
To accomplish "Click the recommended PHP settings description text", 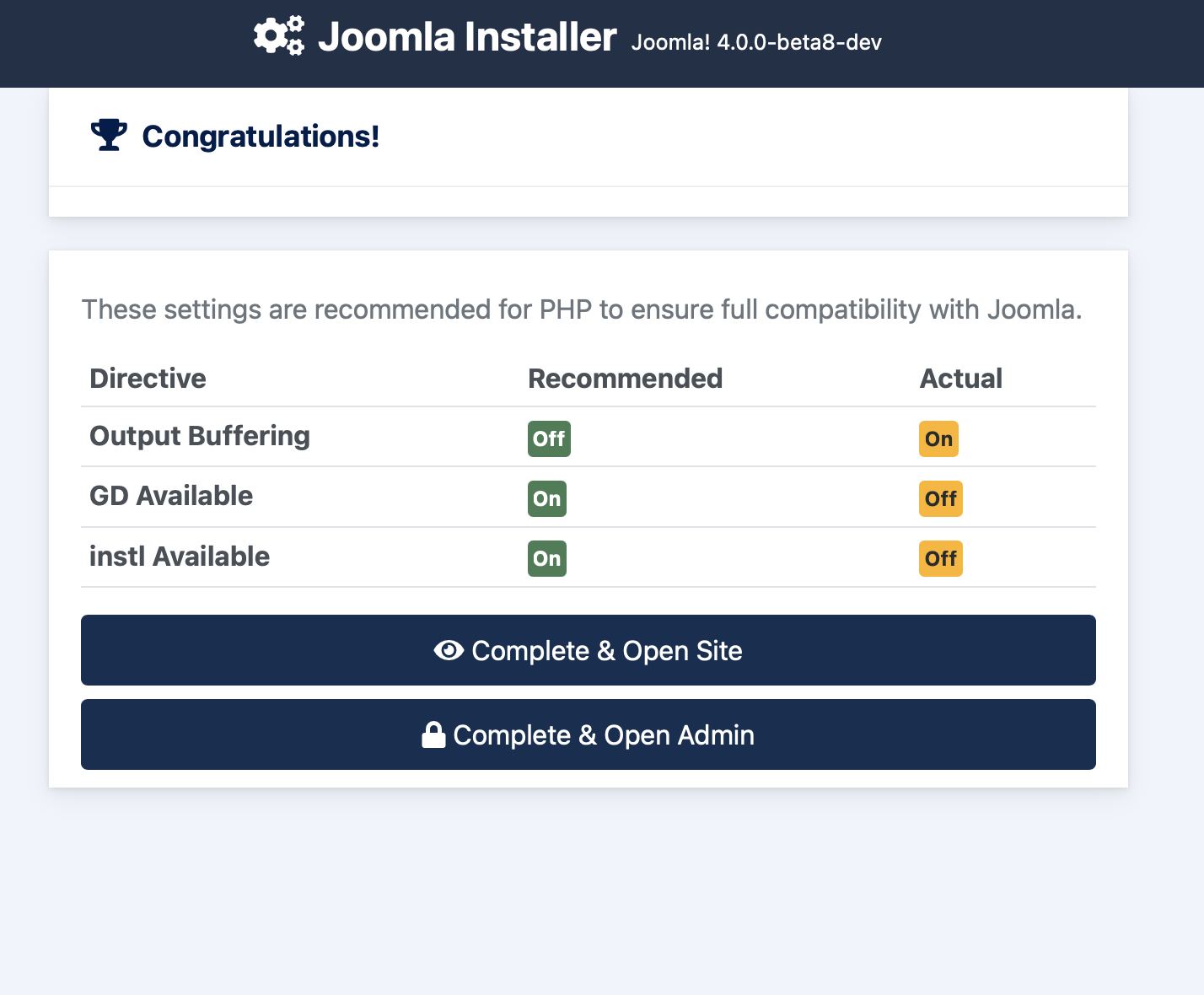I will tap(582, 309).
